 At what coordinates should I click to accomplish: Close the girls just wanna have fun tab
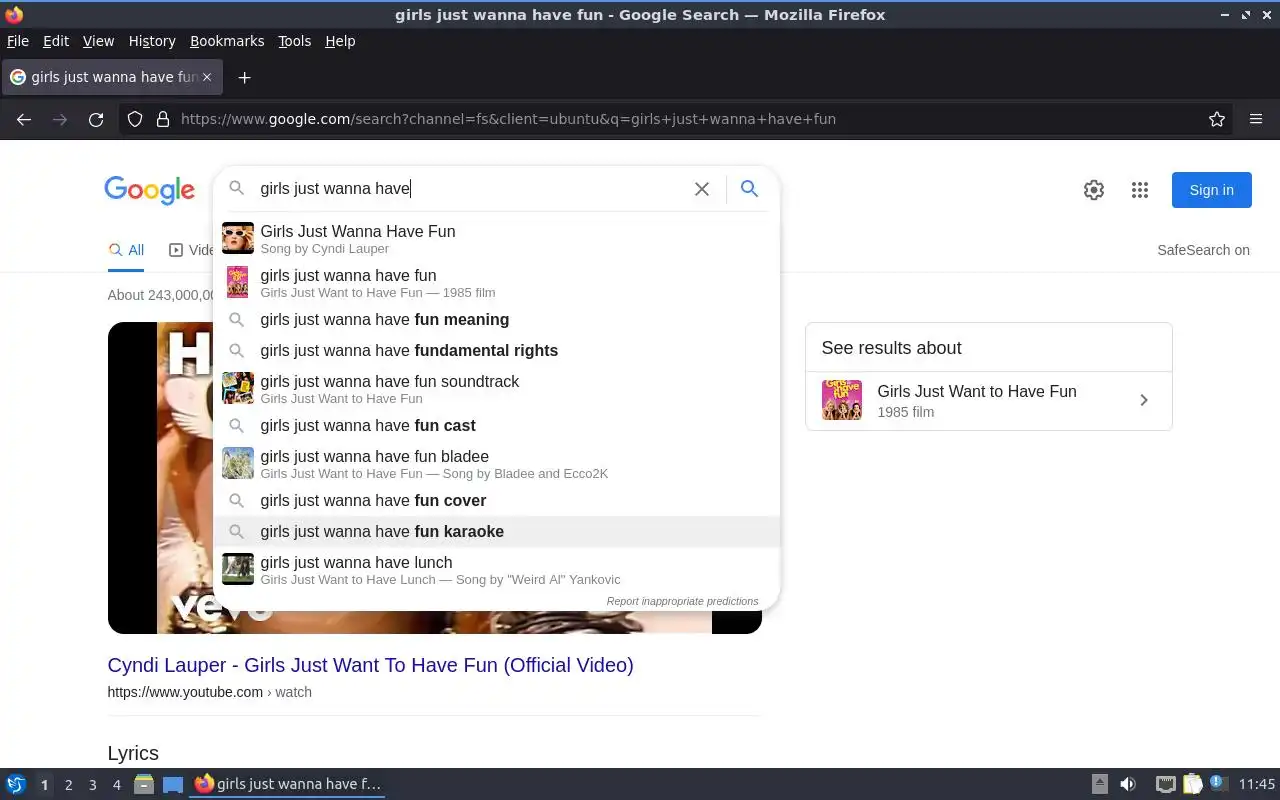(208, 77)
